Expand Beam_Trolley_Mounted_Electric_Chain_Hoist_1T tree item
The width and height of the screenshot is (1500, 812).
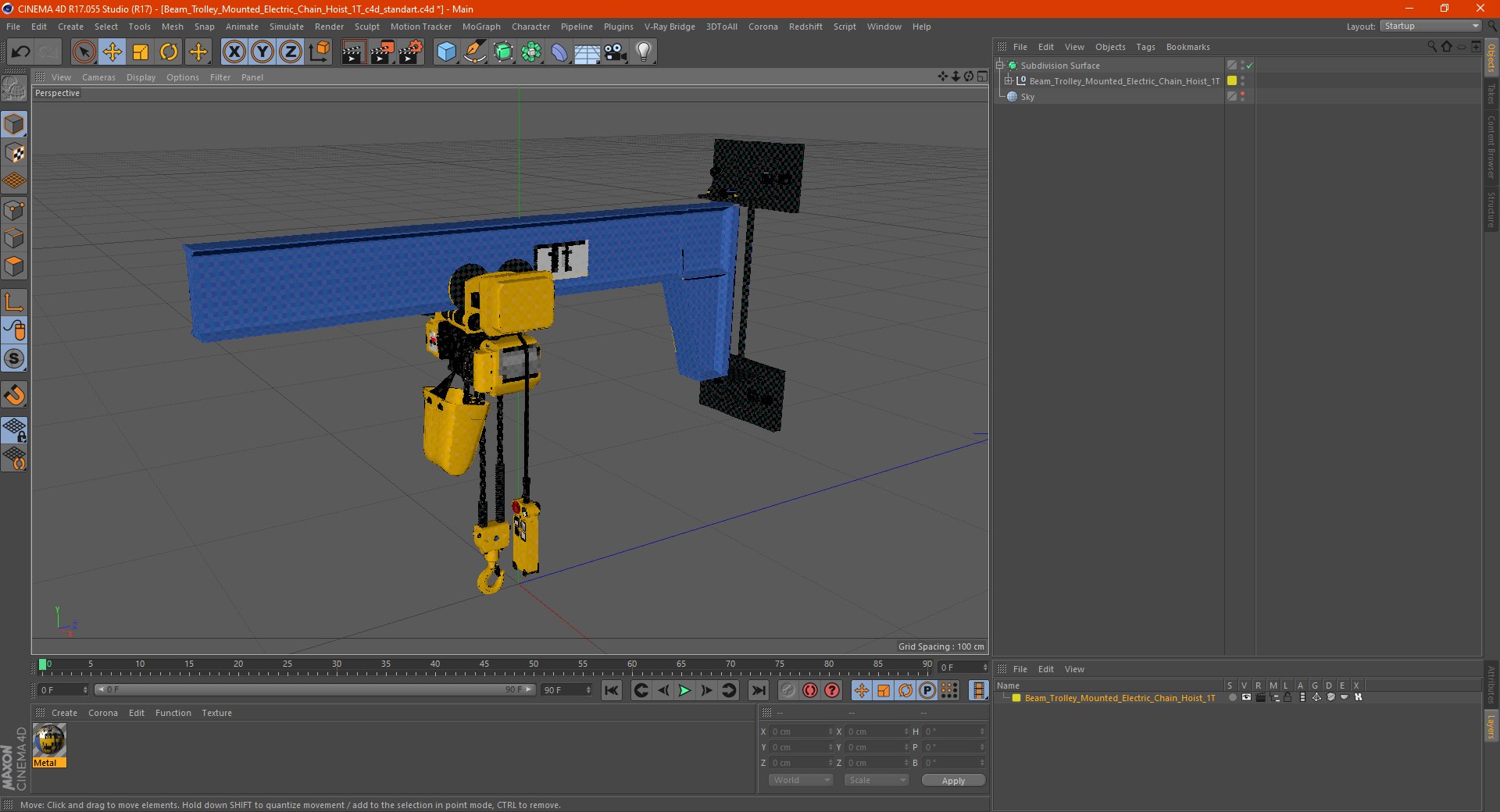[1009, 80]
